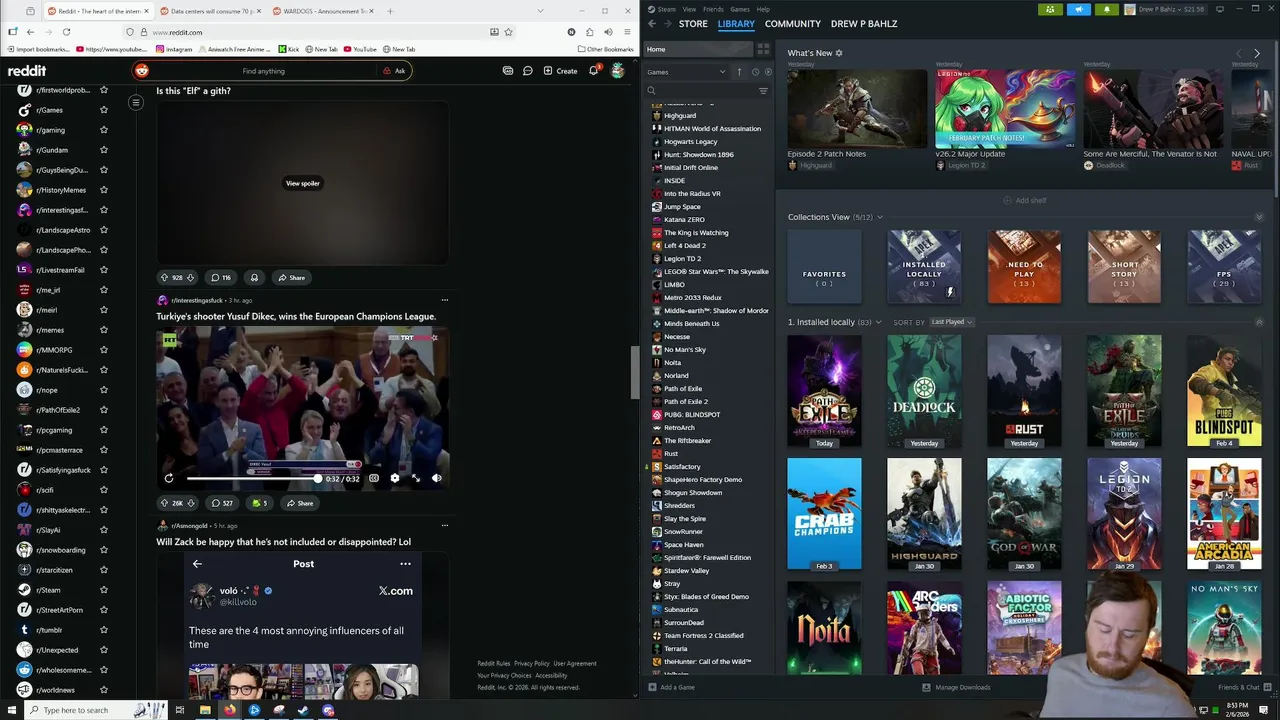Bookmark this page with the star icon
The image size is (1280, 720).
click(x=508, y=32)
